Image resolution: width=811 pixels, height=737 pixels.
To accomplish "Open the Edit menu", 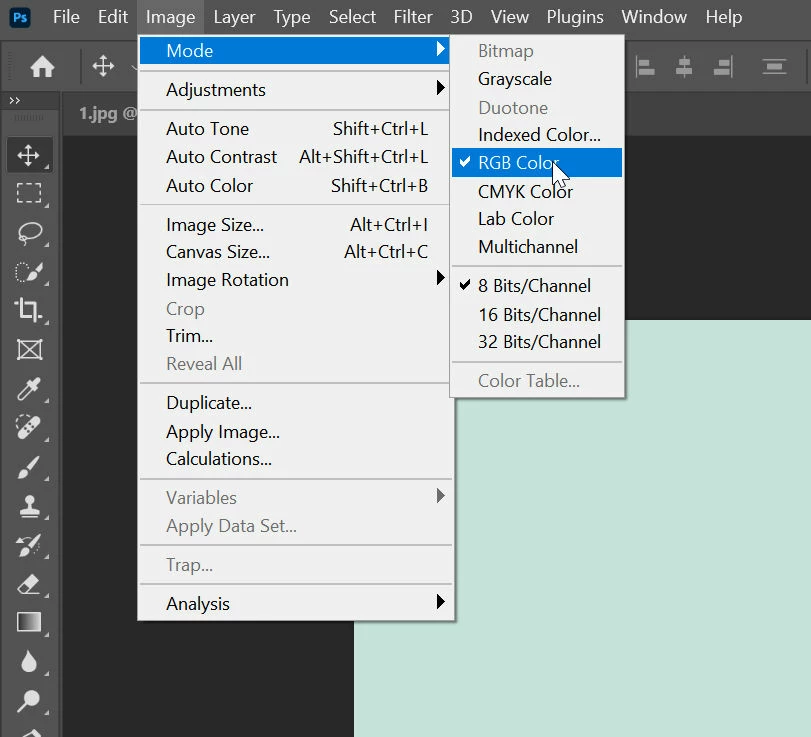I will coord(113,17).
